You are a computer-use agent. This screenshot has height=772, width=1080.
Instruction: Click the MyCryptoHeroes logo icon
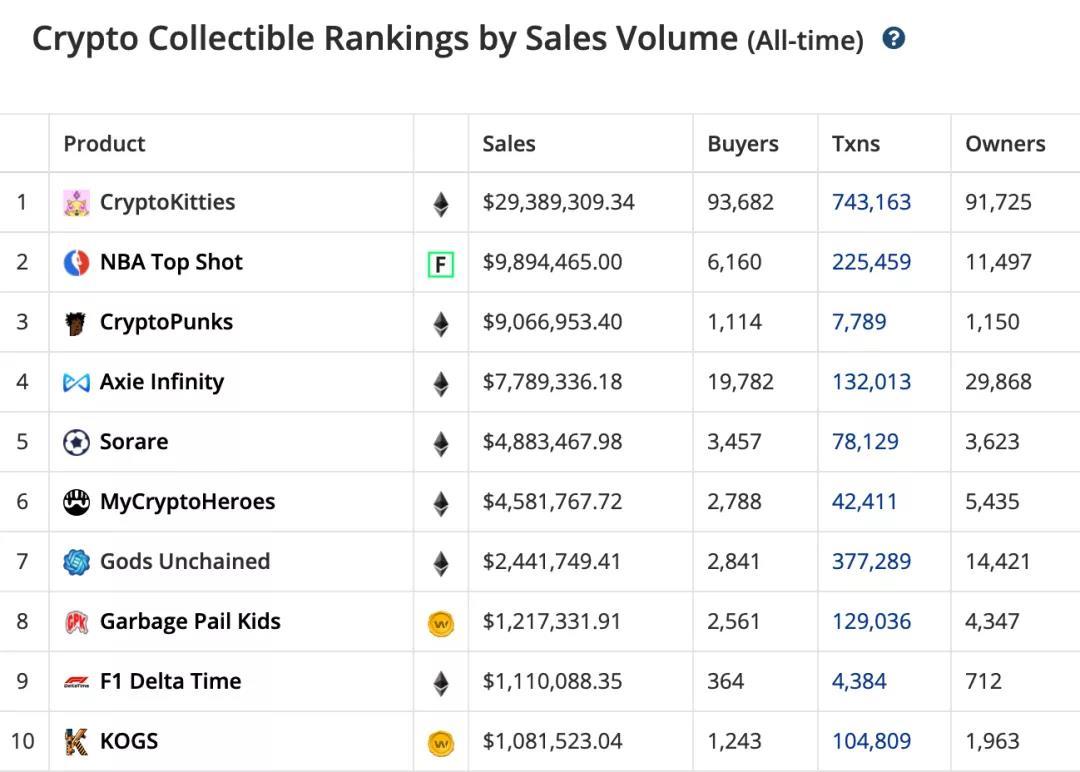(x=76, y=502)
